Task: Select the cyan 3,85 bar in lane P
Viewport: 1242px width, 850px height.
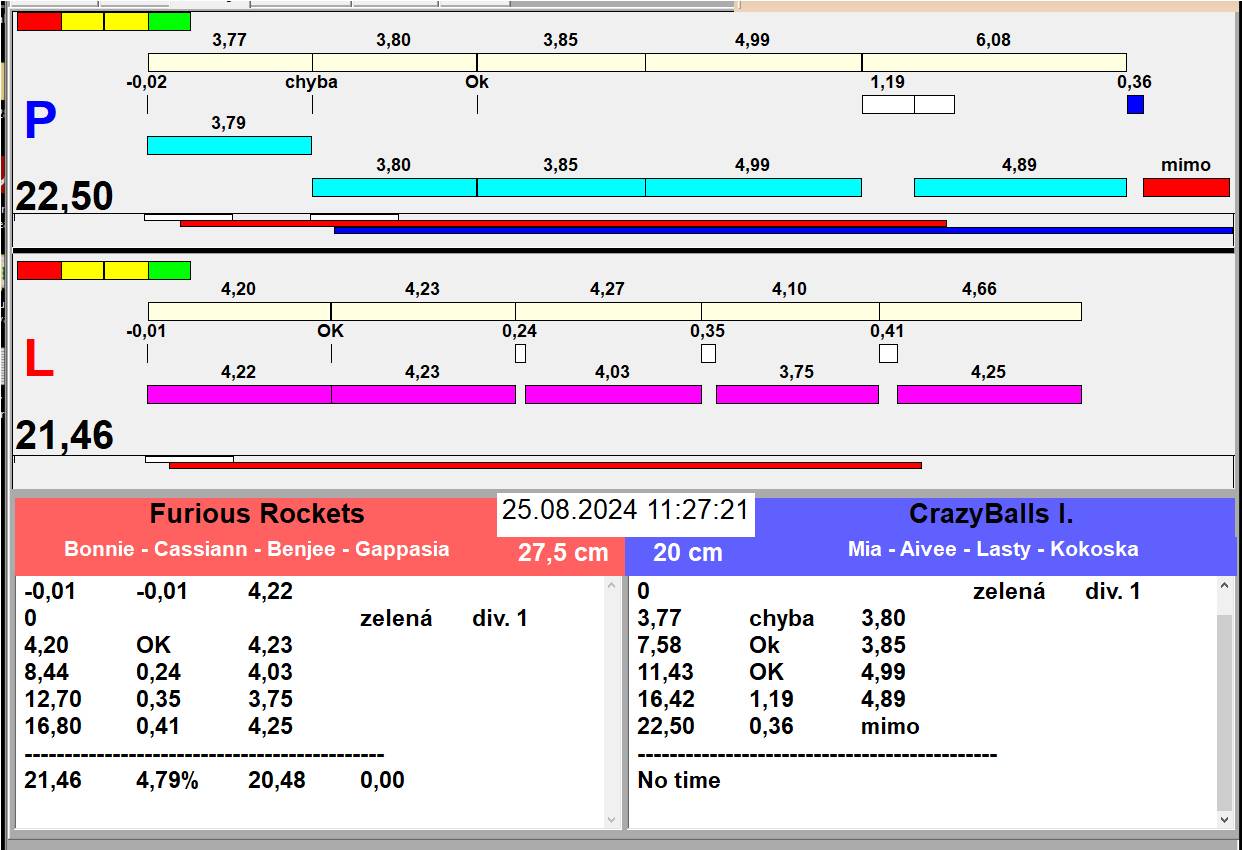Action: coord(561,187)
